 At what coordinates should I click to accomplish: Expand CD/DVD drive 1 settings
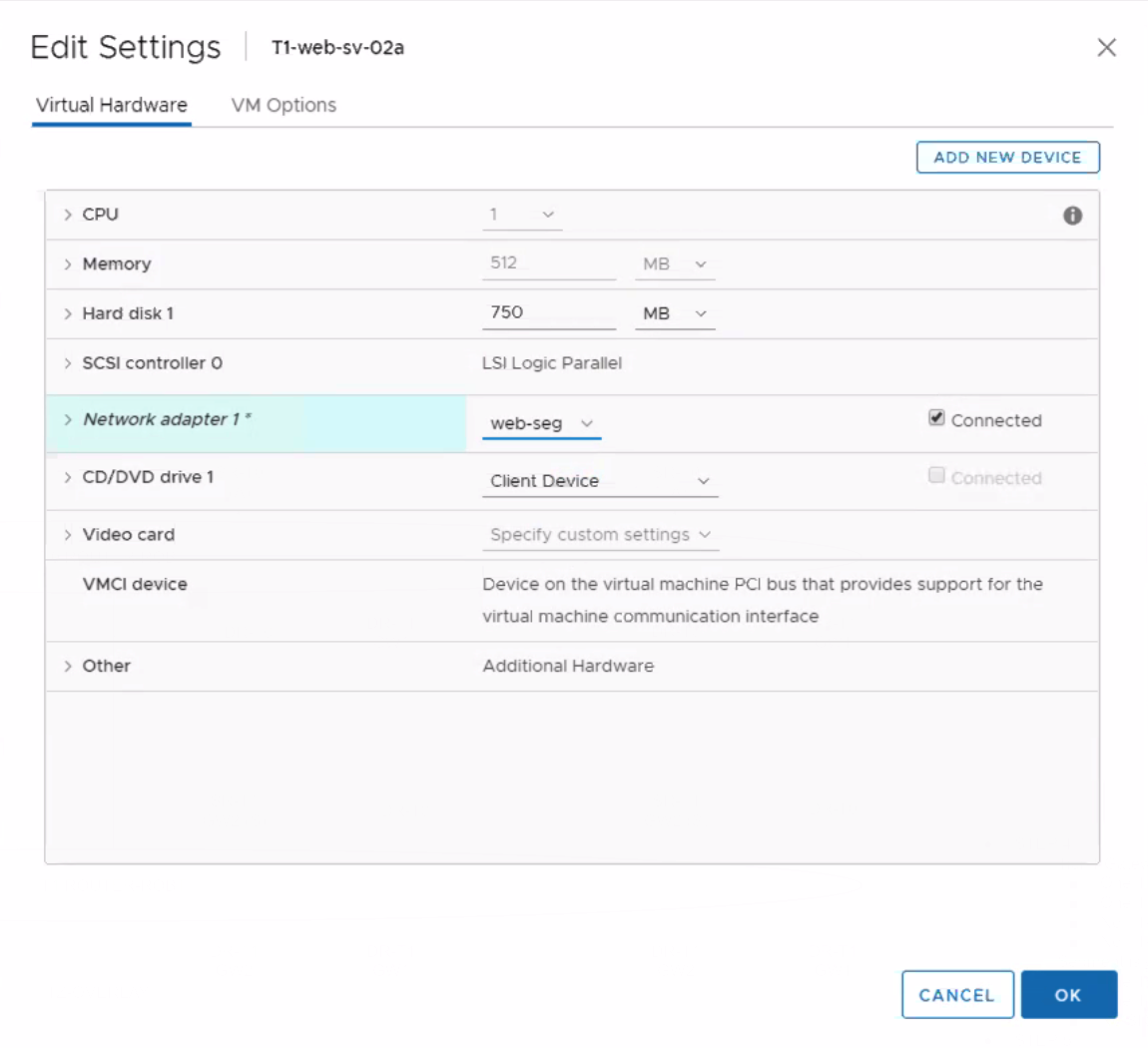[x=68, y=477]
